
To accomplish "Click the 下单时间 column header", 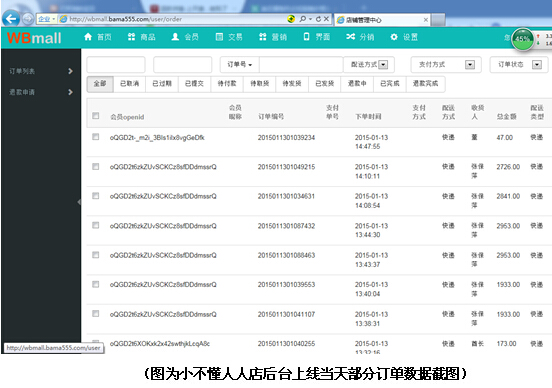I will click(x=368, y=117).
